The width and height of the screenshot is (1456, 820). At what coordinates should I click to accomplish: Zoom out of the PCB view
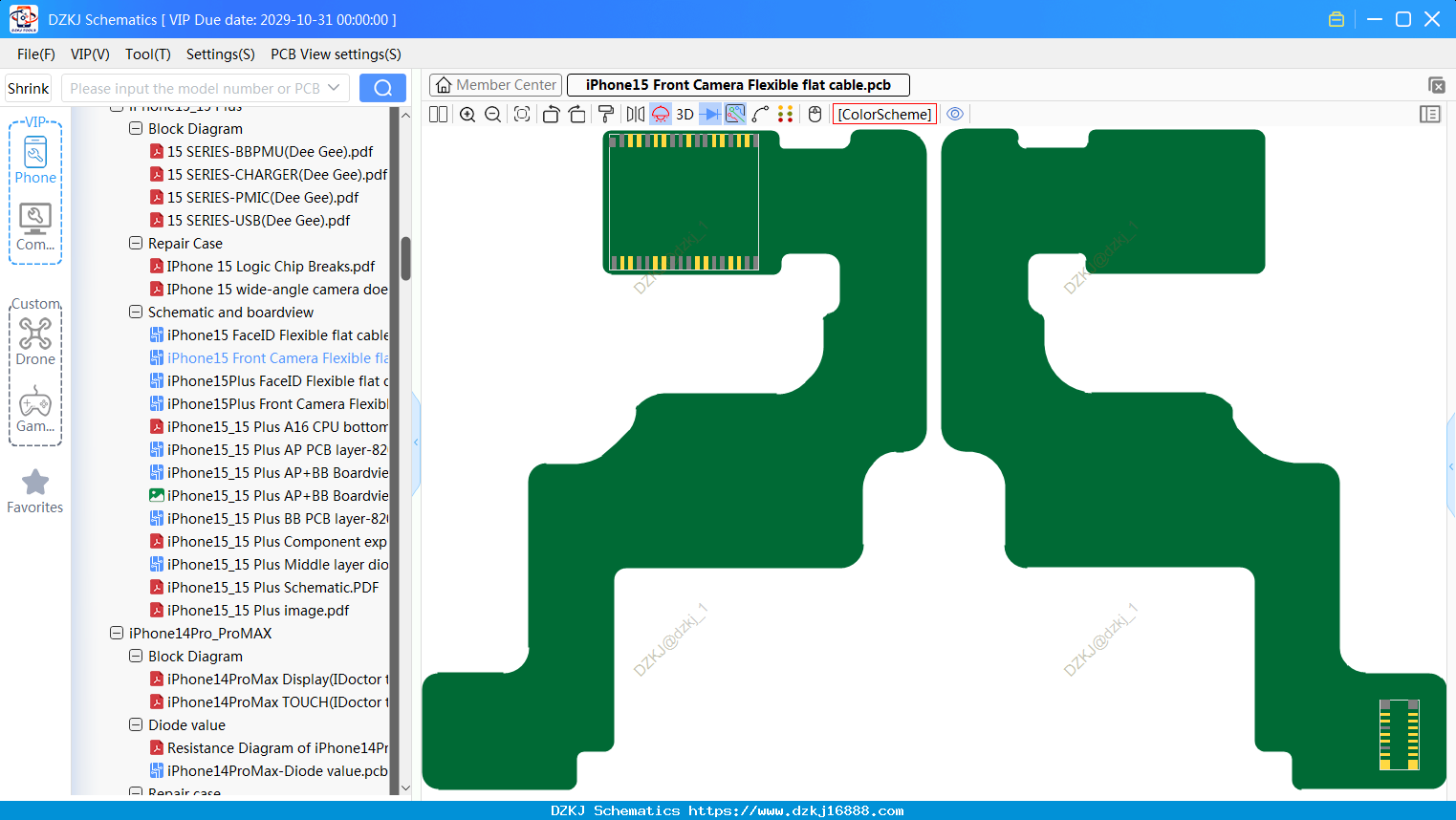[493, 115]
